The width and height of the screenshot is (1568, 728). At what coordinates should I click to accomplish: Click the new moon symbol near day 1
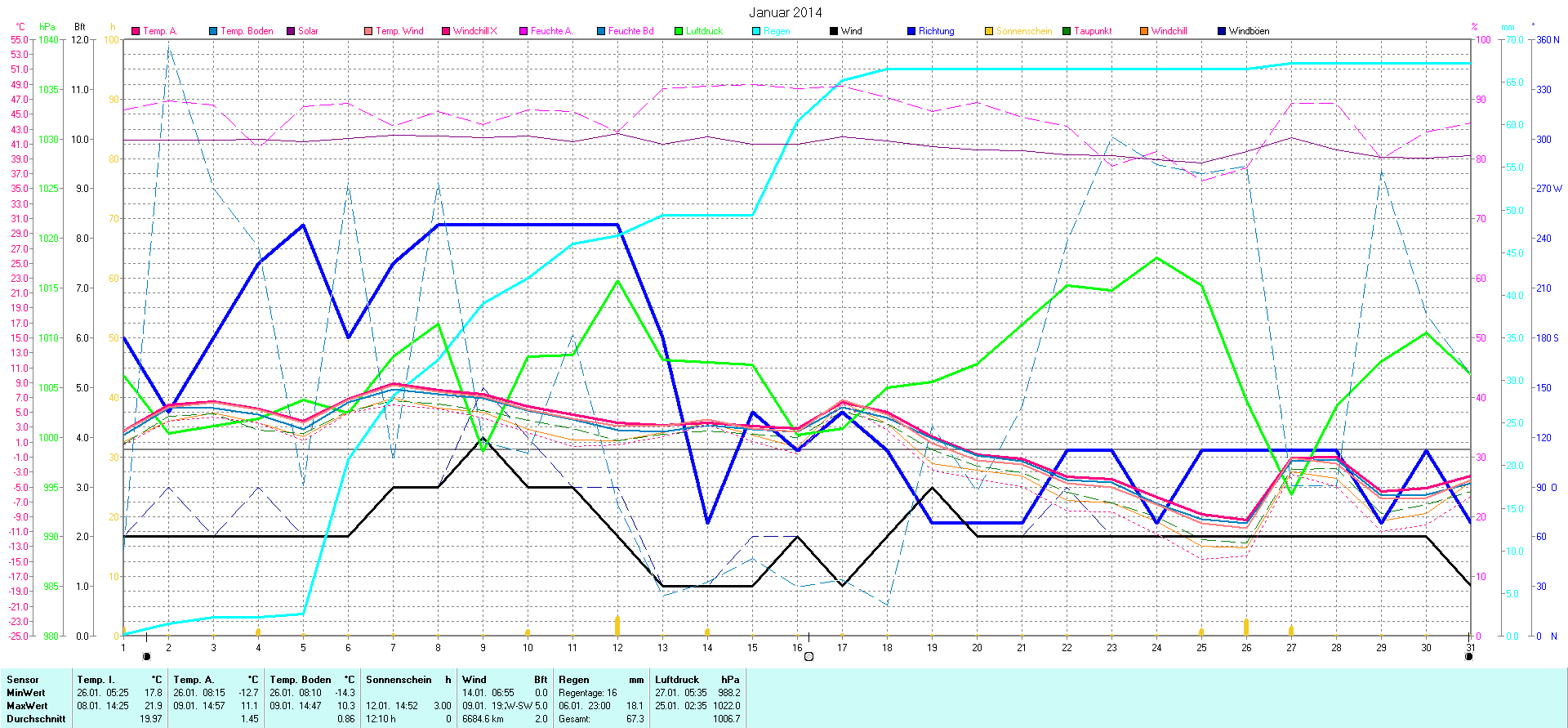[x=146, y=656]
